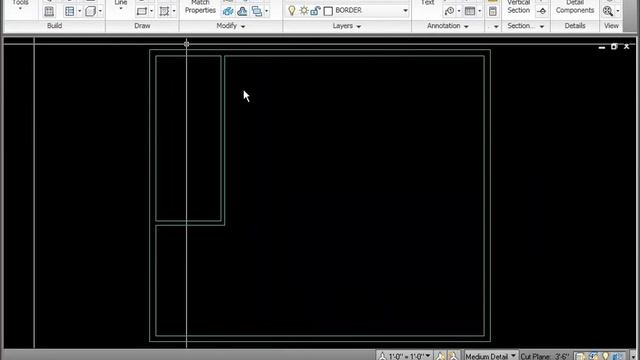This screenshot has width=640, height=360.
Task: Click the Detail Components button
Action: [x=575, y=7]
